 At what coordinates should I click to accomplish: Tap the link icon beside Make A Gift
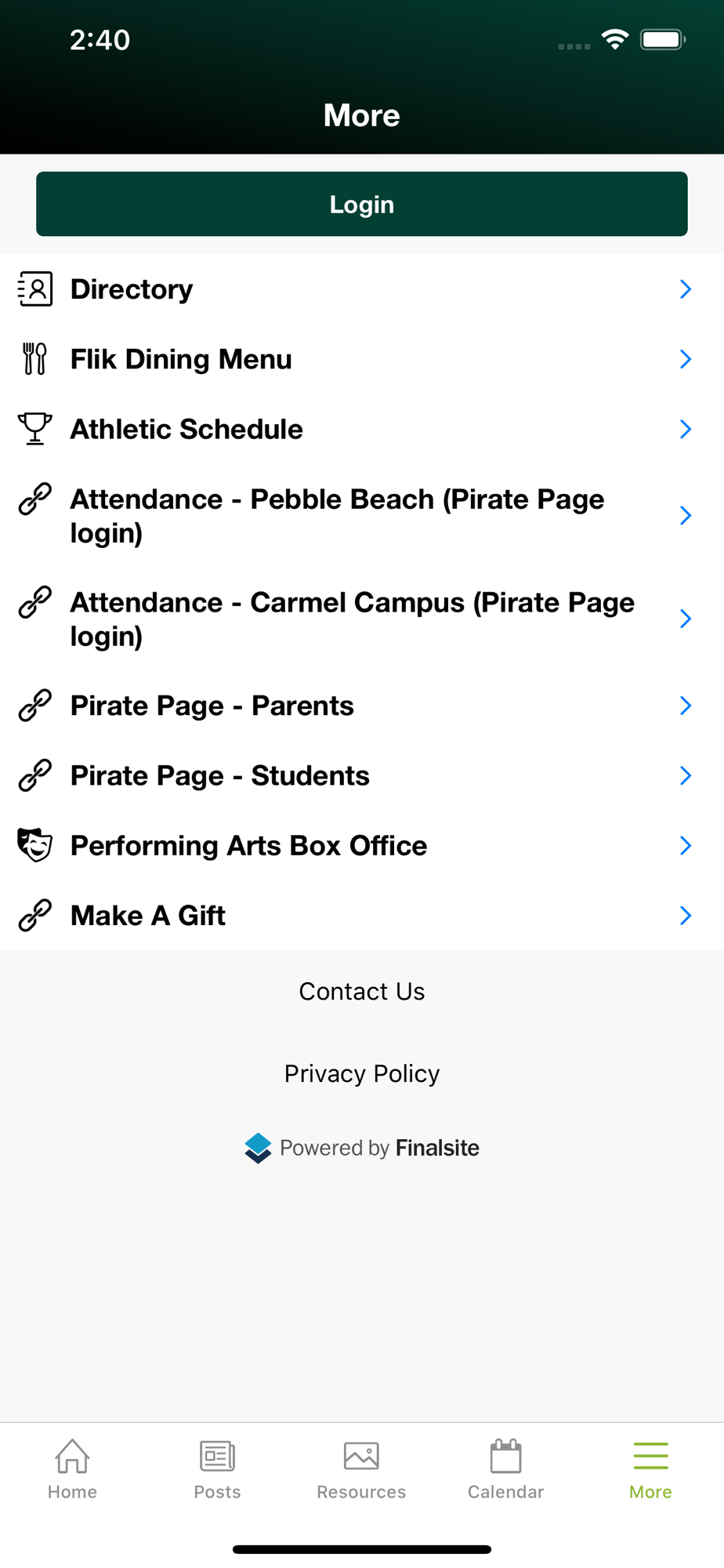(x=35, y=915)
